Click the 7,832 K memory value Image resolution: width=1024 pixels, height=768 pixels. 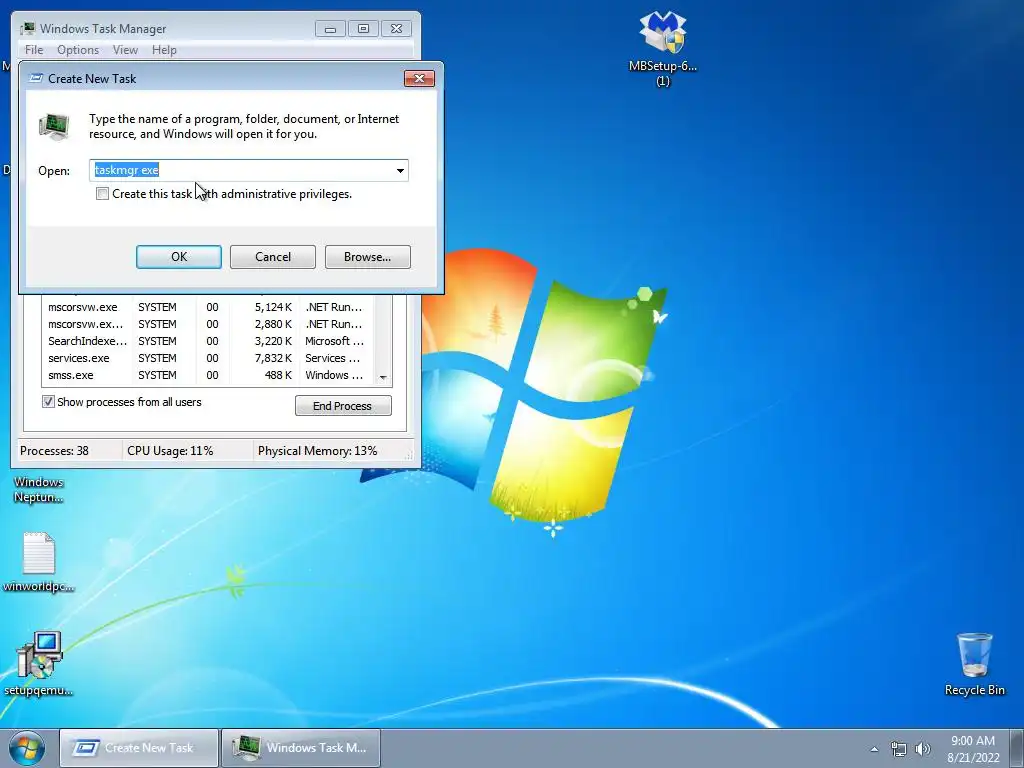coord(273,358)
